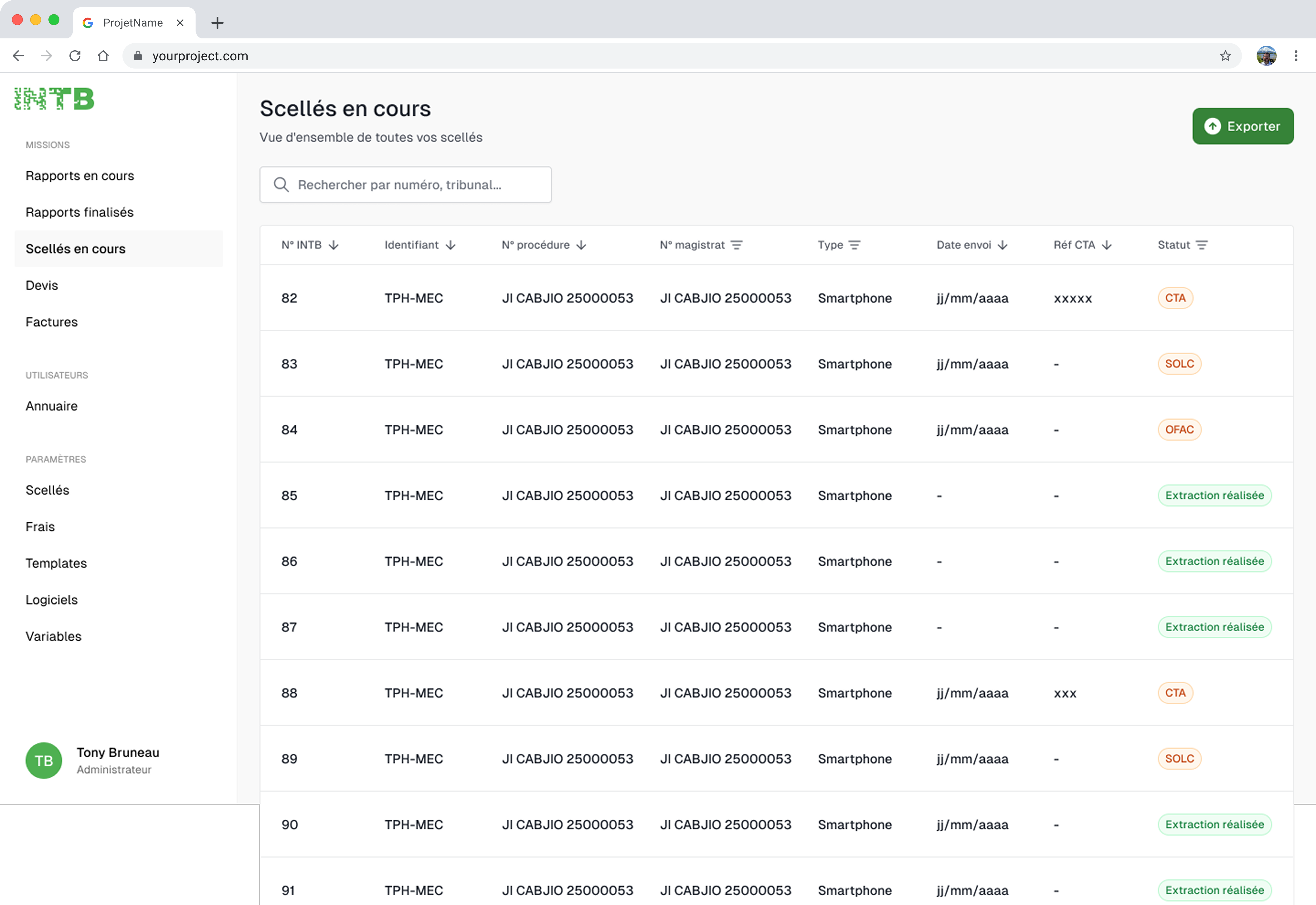Screen dimensions: 1316x905
Task: Open Statut column filter icon
Action: (1202, 245)
